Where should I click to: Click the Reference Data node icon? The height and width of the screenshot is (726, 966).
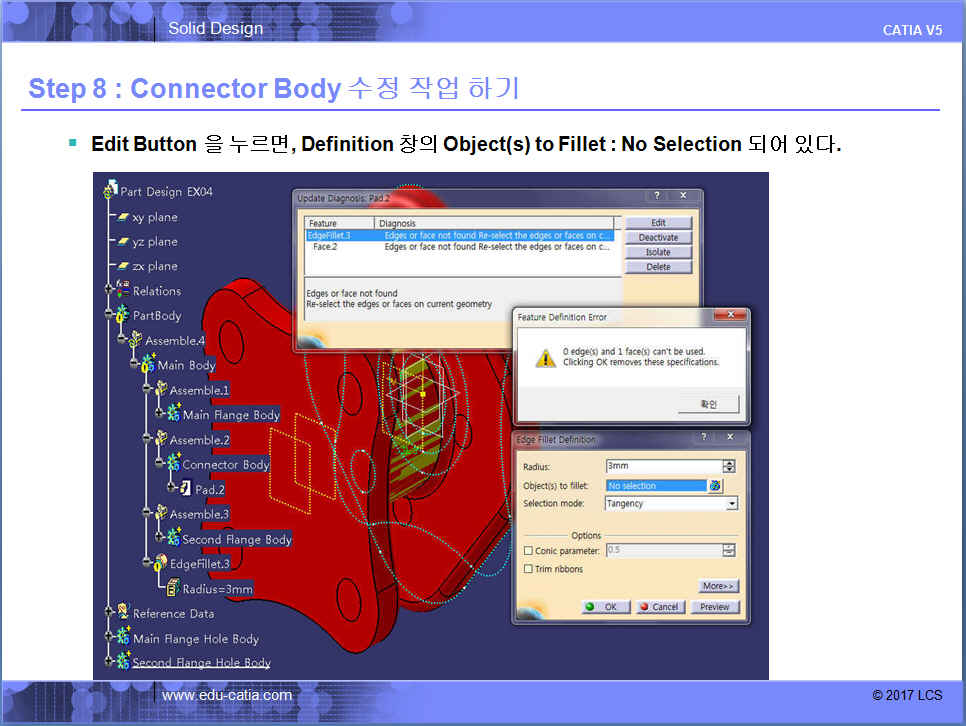tap(122, 612)
